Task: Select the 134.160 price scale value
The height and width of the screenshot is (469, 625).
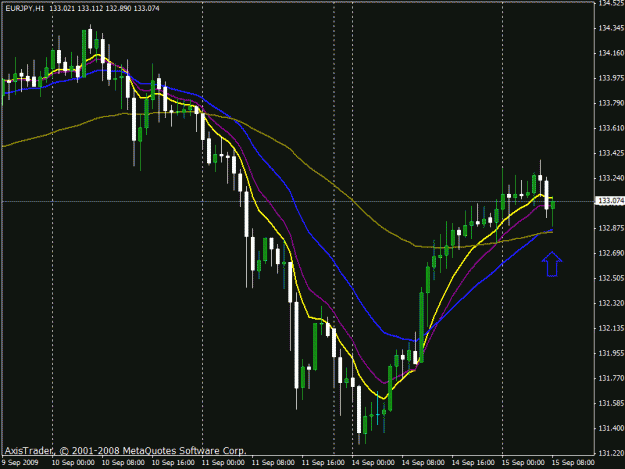Action: tap(611, 53)
